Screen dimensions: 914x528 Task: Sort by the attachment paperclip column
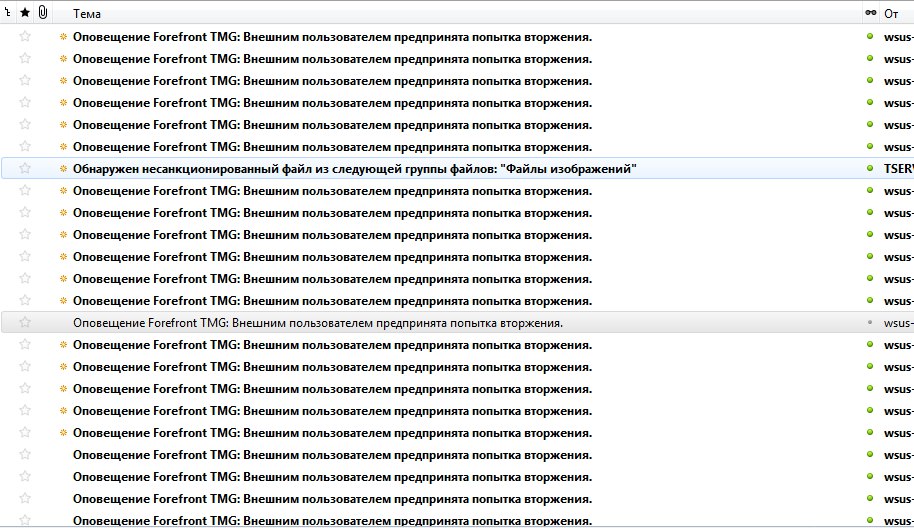point(43,13)
